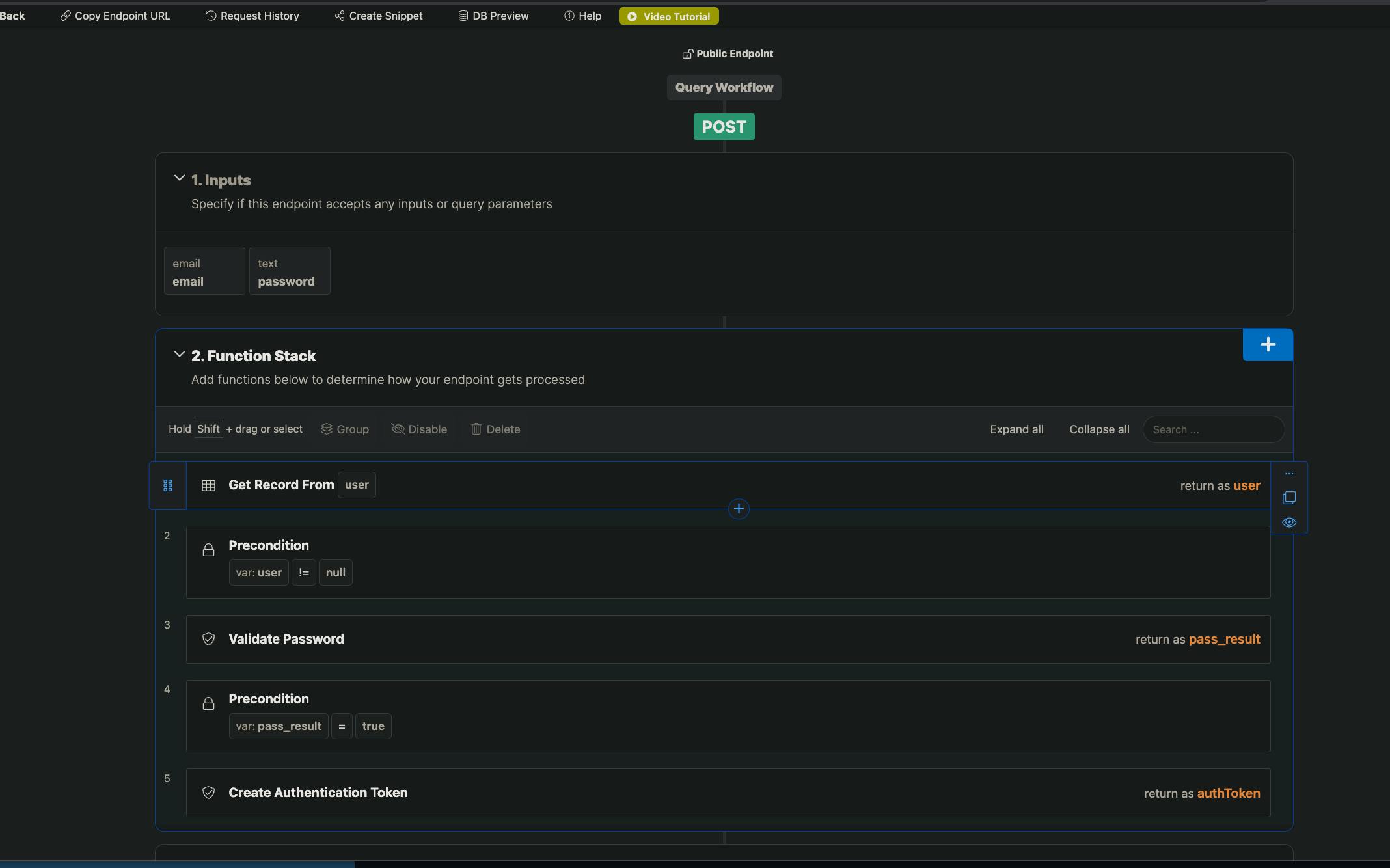Click Disable in the function stack toolbar
1390x868 pixels.
click(x=419, y=429)
